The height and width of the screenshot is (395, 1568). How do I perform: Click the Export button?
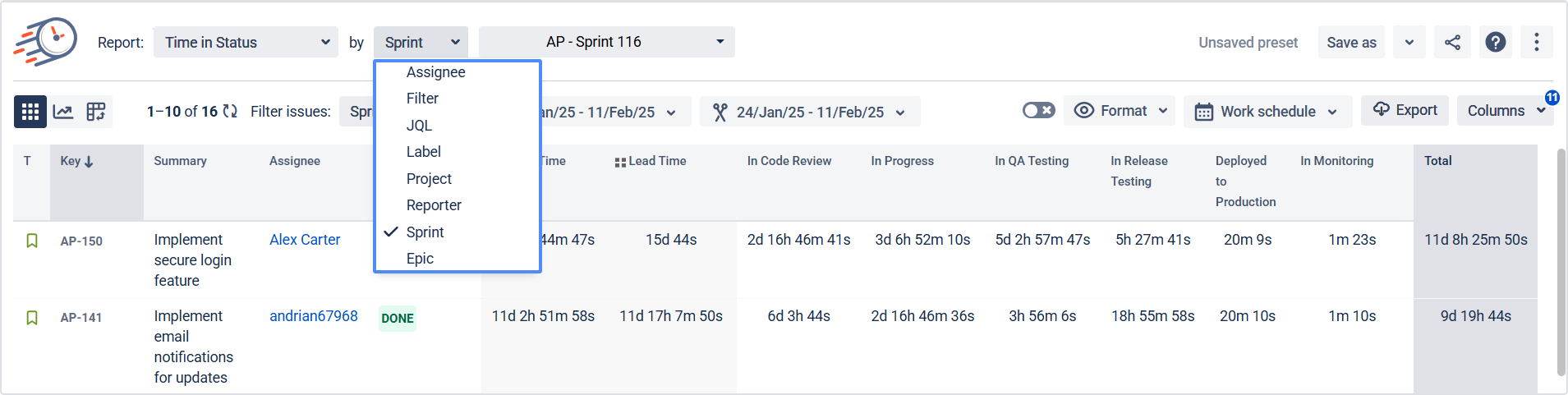click(1405, 110)
